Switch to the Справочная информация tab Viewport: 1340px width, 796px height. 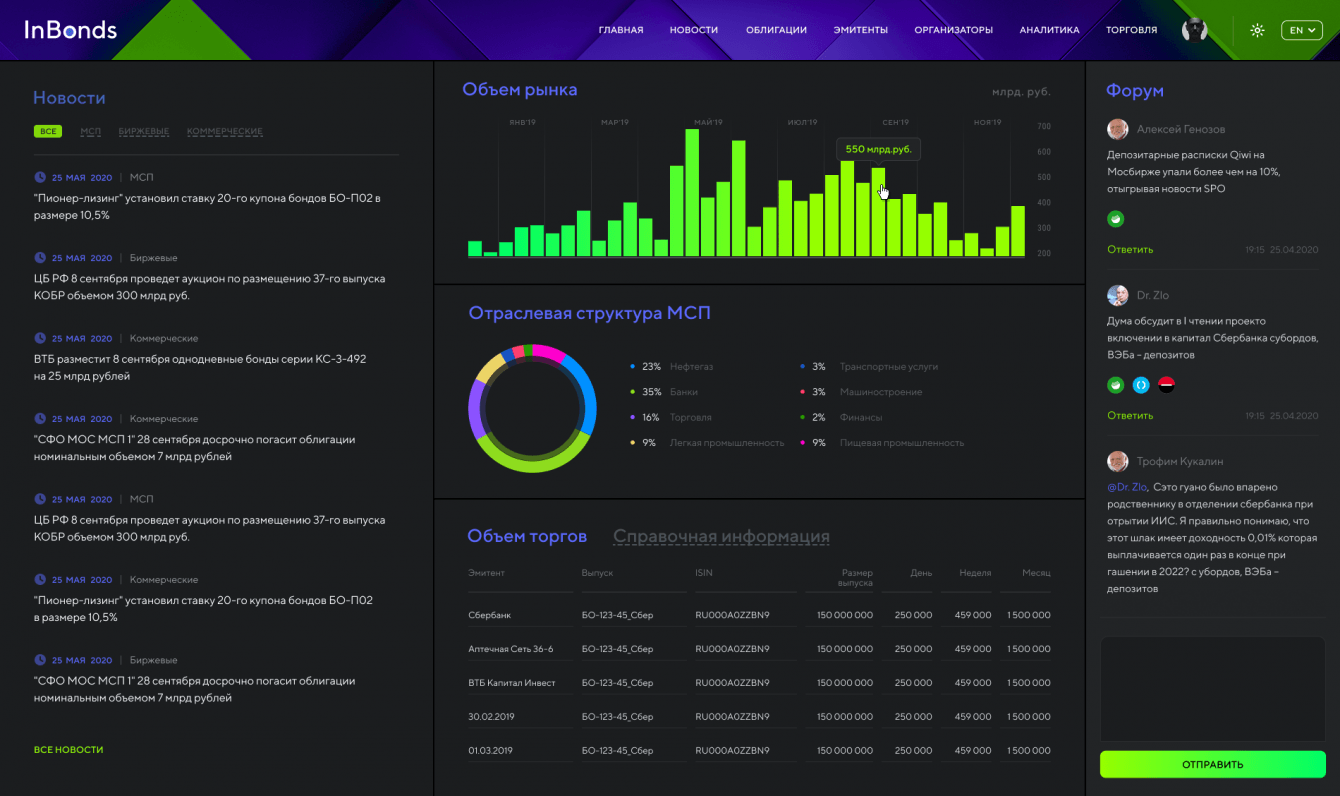[721, 536]
